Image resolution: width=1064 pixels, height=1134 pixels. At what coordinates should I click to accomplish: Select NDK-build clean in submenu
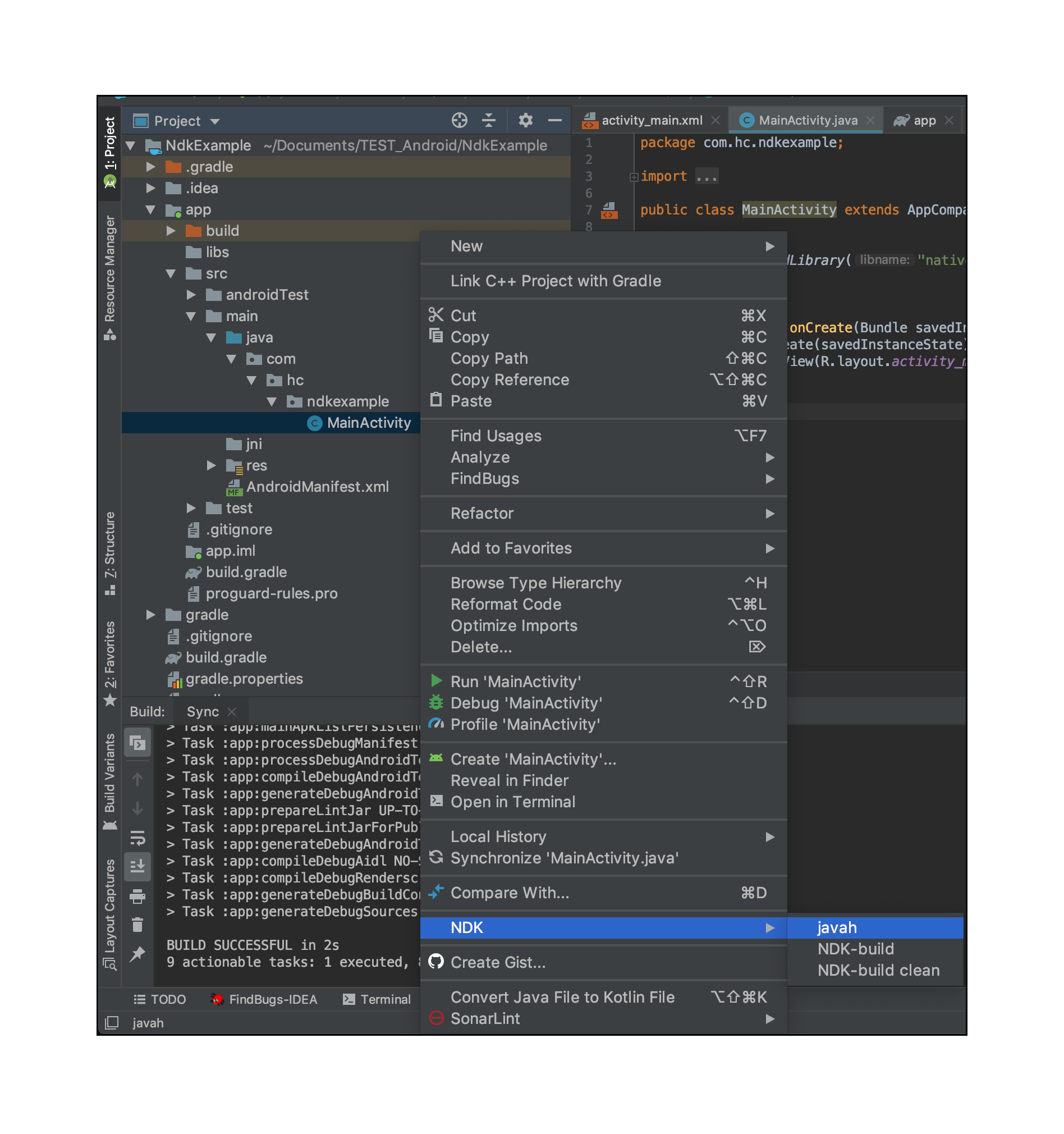coord(875,970)
